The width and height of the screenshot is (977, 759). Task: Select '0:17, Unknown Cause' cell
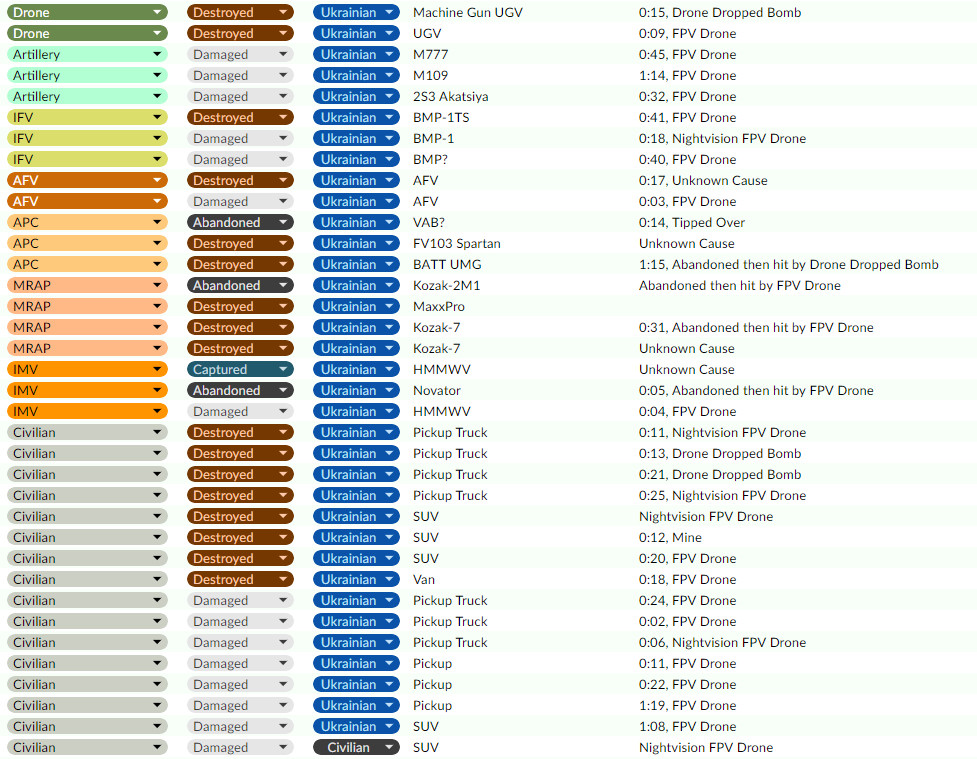[703, 181]
